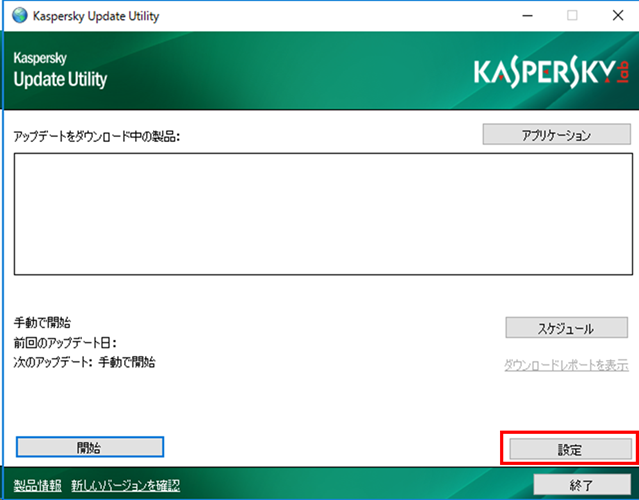639x500 pixels.
Task: Open ダウンロードレポートを表示 link
Action: 566,365
